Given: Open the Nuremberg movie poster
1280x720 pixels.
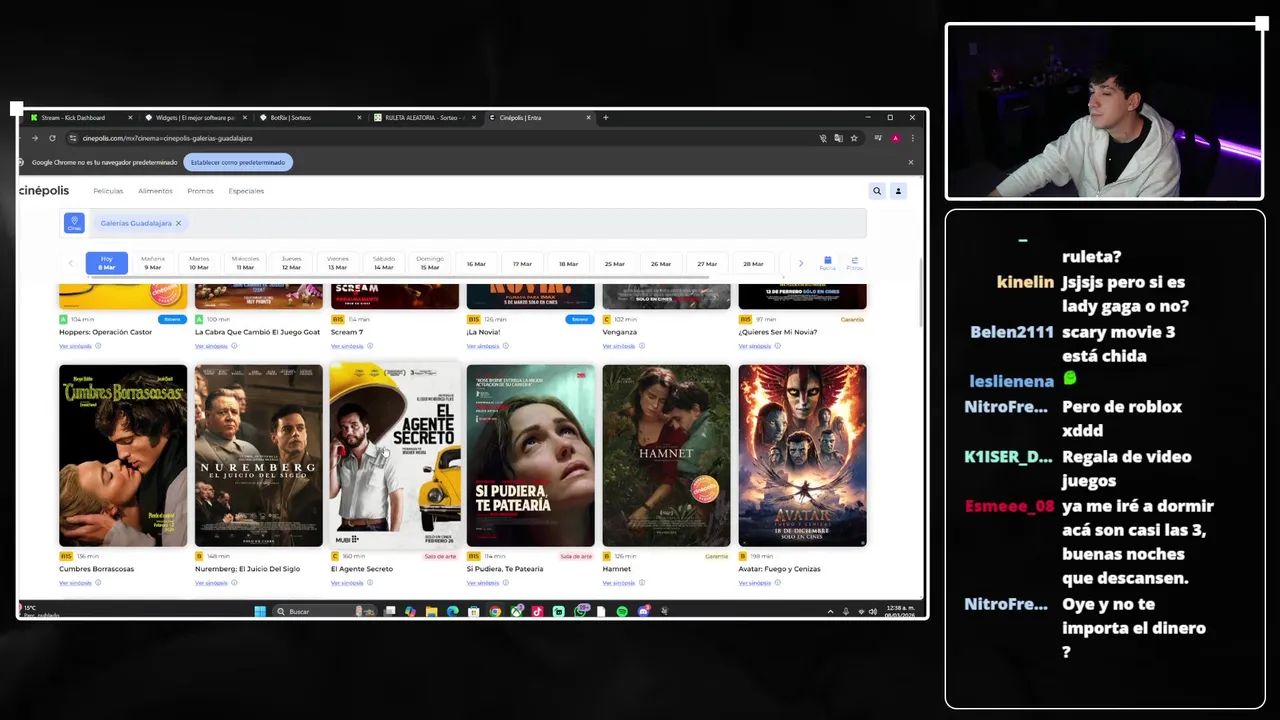Looking at the screenshot, I should [259, 455].
